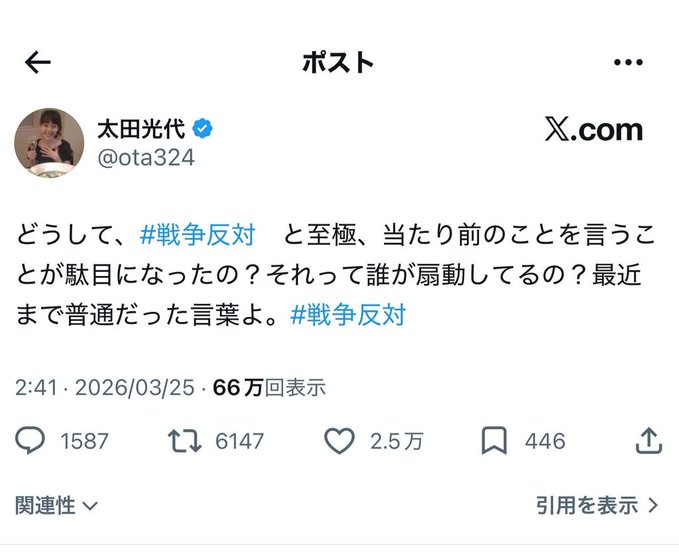This screenshot has width=679, height=554.
Task: Click the 6147 repost count
Action: coord(238,440)
